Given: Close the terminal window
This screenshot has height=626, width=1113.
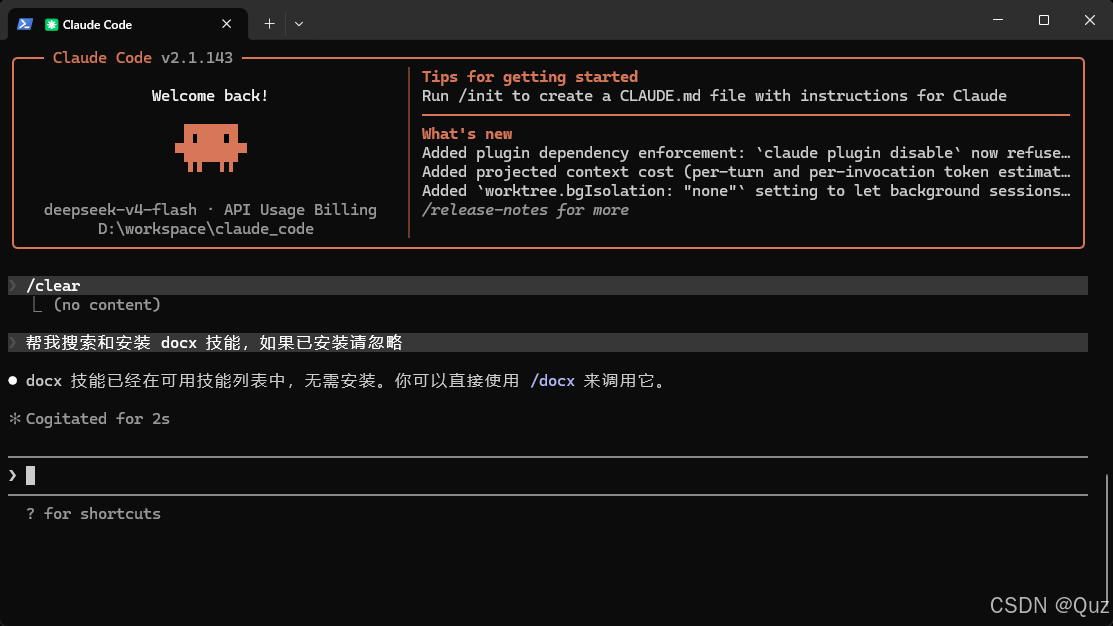Looking at the screenshot, I should click(x=1090, y=20).
